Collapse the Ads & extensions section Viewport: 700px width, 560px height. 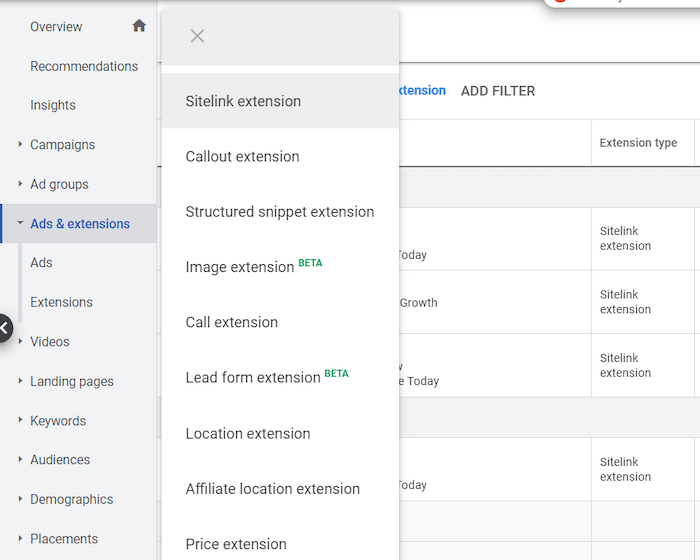coord(20,223)
